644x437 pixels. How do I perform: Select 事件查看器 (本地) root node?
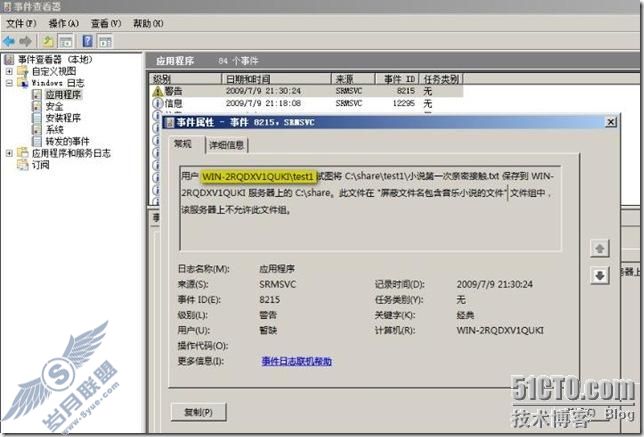(55, 60)
